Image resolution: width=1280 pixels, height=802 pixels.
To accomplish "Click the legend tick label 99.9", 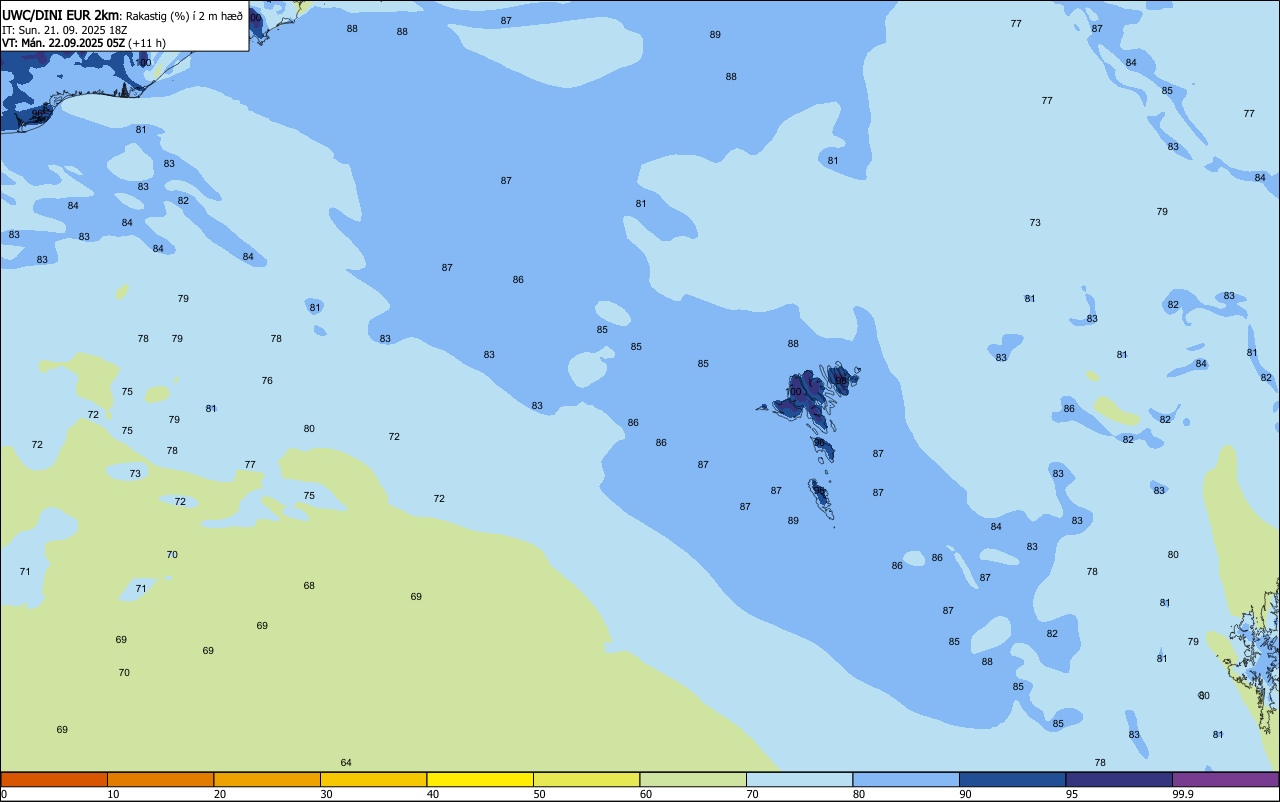I will [1183, 794].
